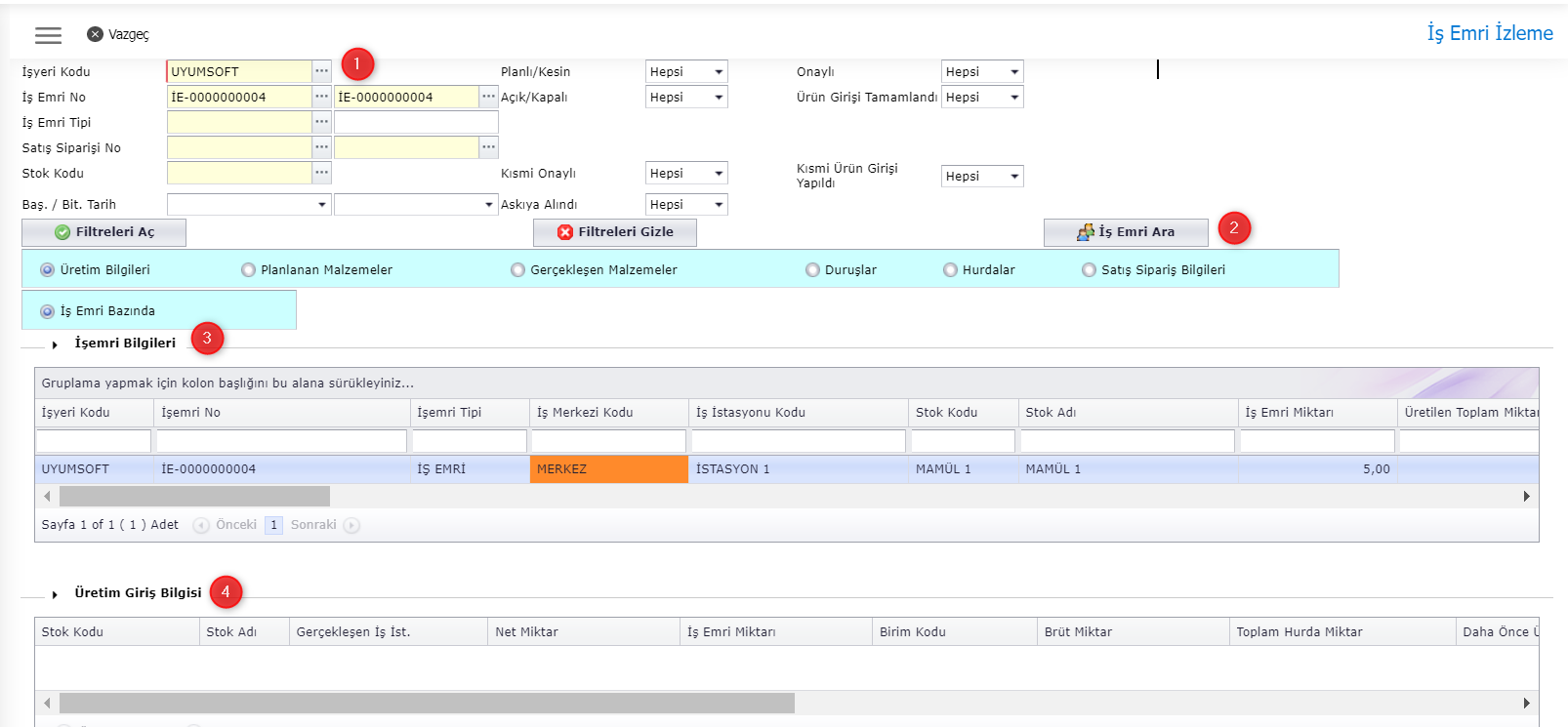Go to page 1 in pager
The height and width of the screenshot is (727, 1568).
pos(273,525)
